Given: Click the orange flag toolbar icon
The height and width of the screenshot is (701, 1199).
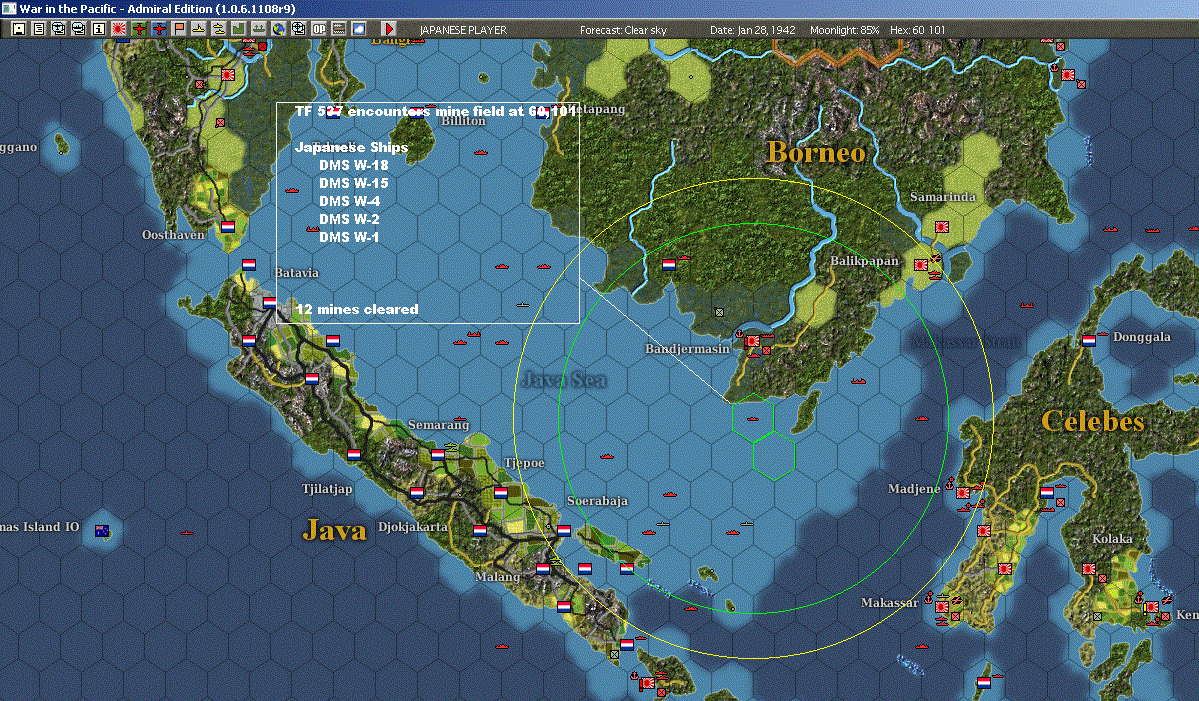Looking at the screenshot, I should 179,29.
